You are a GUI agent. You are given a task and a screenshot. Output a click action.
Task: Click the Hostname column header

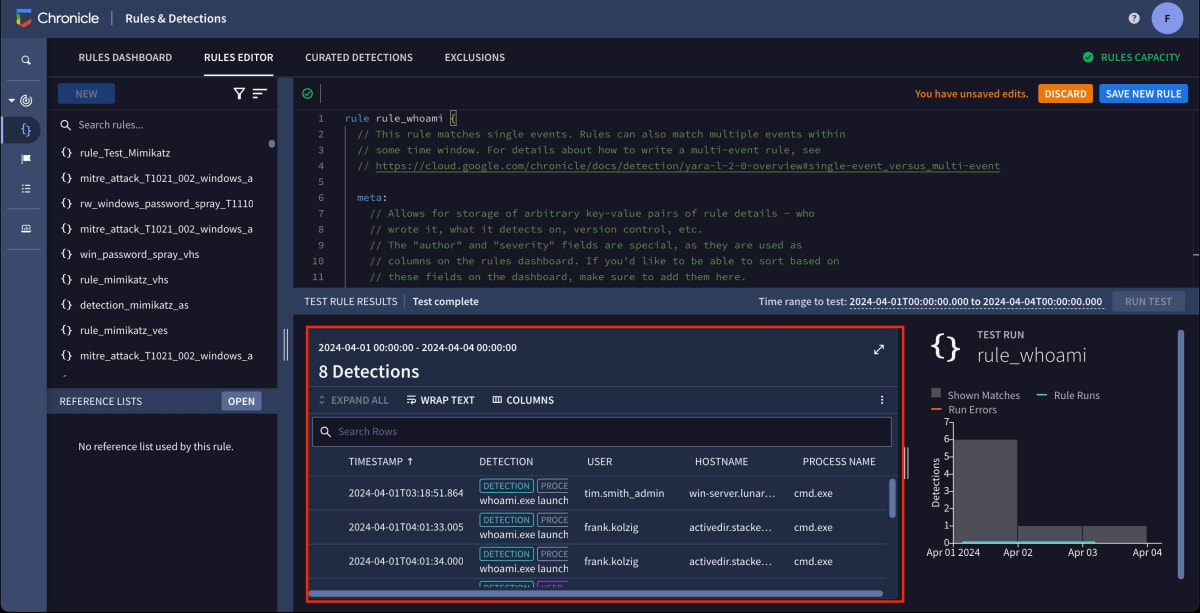click(x=721, y=462)
